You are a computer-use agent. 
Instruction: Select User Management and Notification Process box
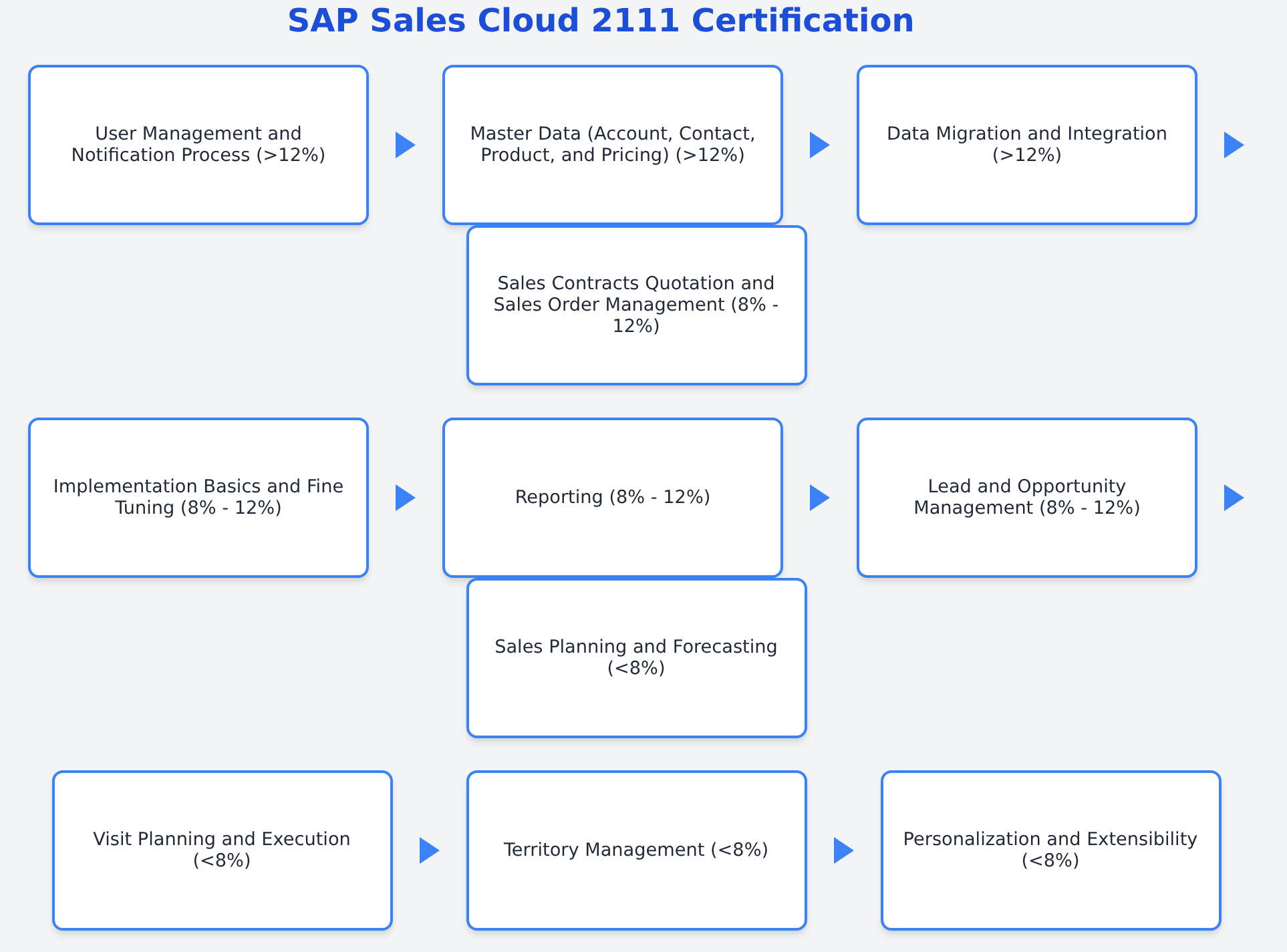pos(198,145)
